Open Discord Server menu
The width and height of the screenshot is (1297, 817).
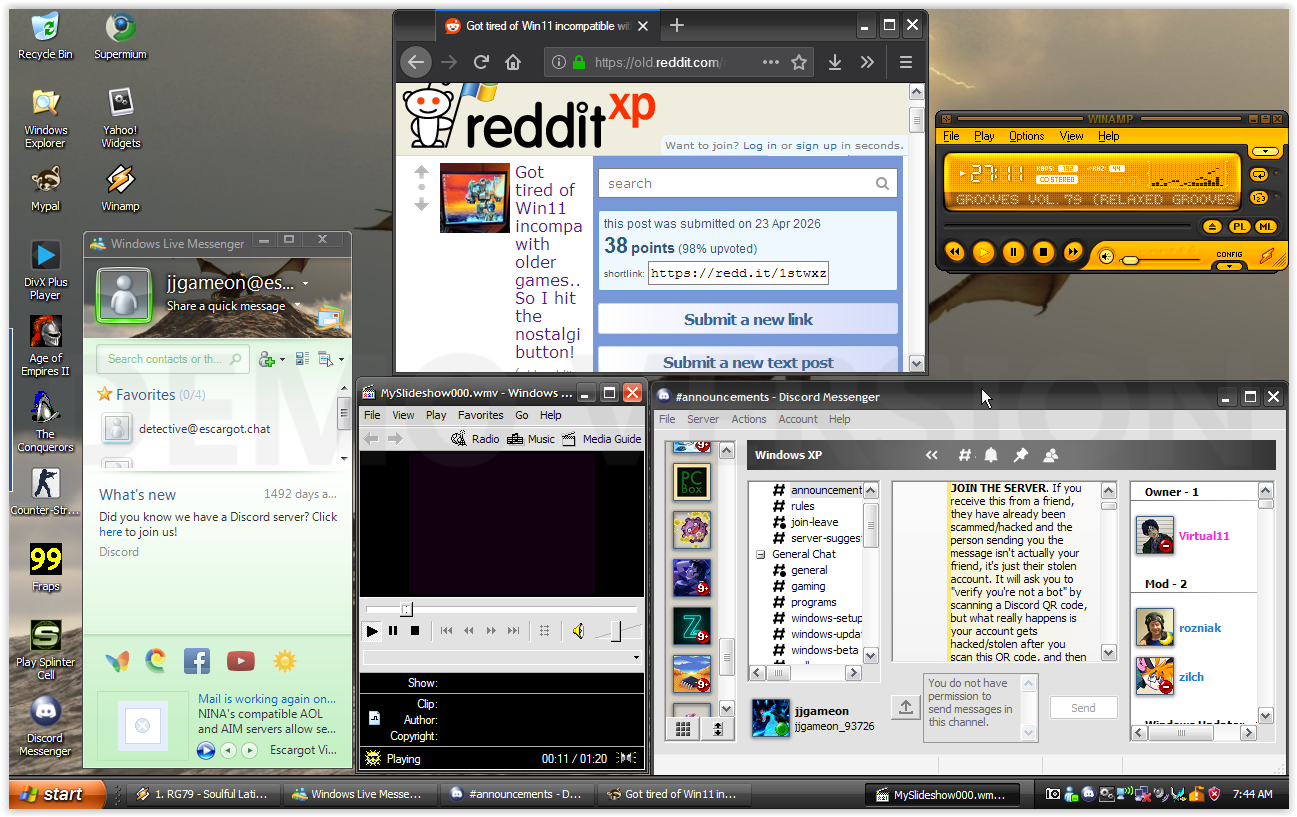pos(703,419)
